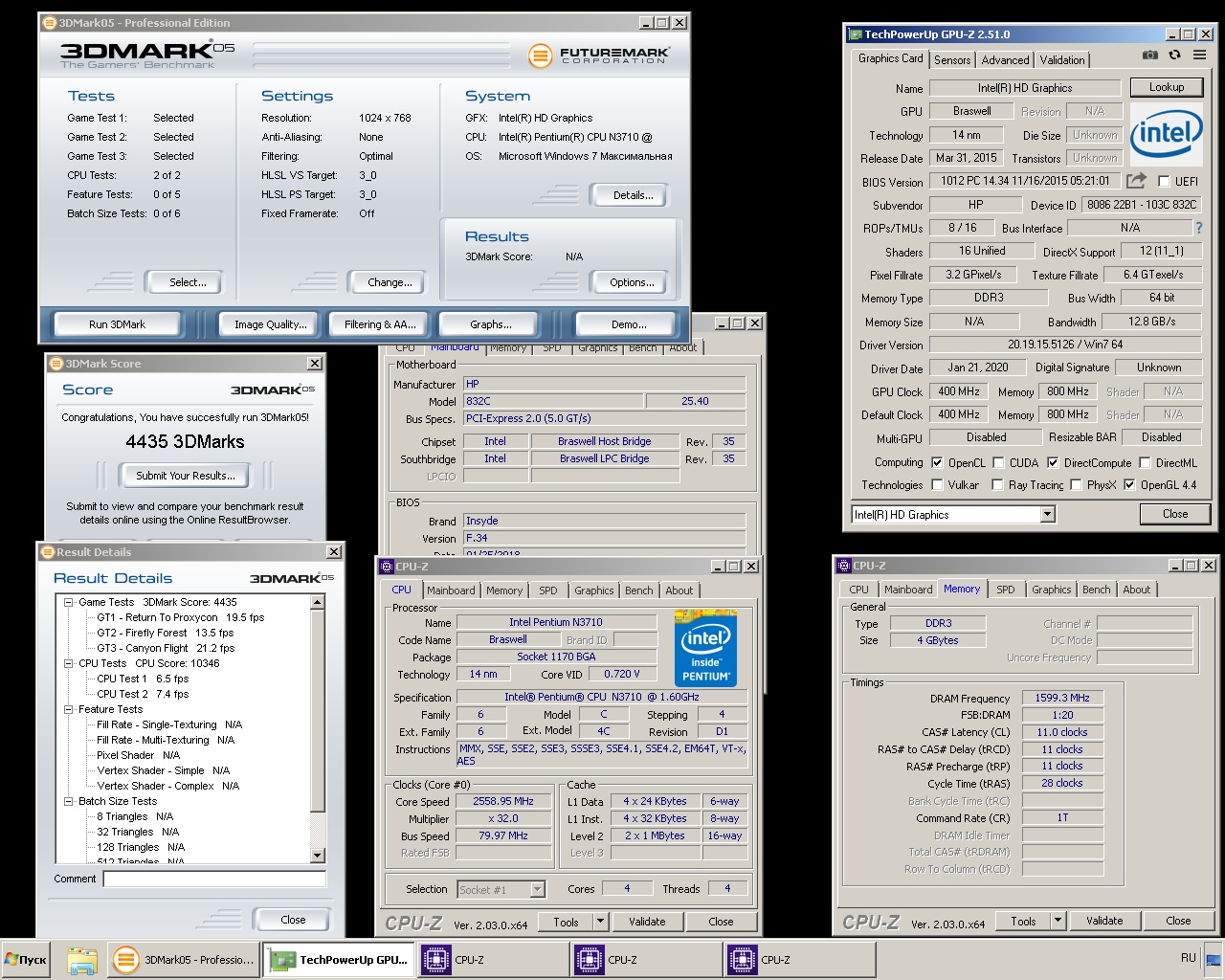The height and width of the screenshot is (980, 1225).
Task: Click the Result Details window title icon
Action: pyautogui.click(x=48, y=551)
